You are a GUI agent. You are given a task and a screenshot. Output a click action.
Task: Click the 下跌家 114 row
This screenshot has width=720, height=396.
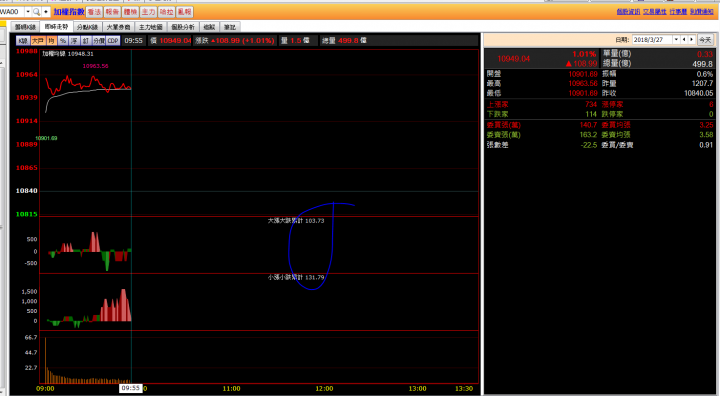pyautogui.click(x=542, y=114)
